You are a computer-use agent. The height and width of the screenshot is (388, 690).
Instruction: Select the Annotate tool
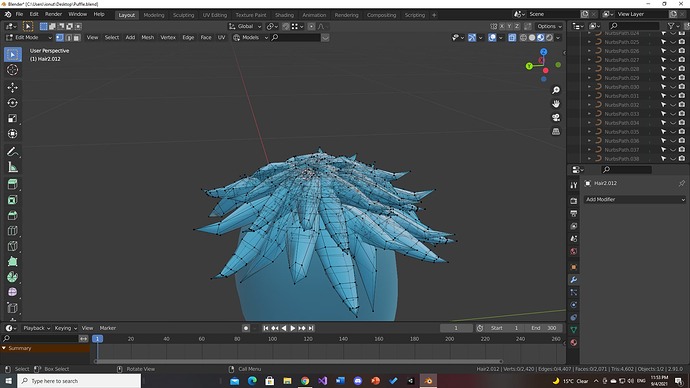point(12,152)
